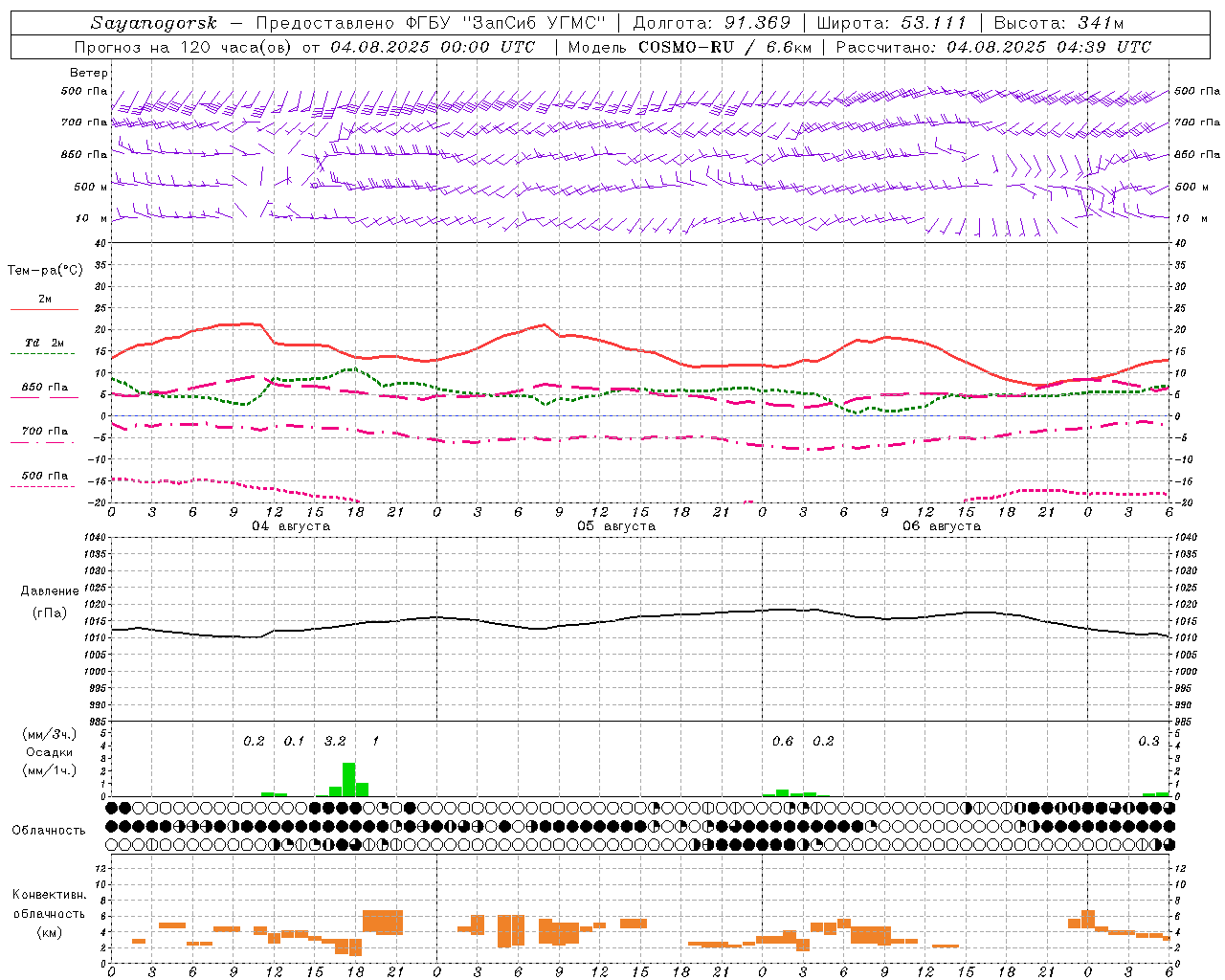
Task: Click the "Ветер" wind panel label
Action: [89, 73]
